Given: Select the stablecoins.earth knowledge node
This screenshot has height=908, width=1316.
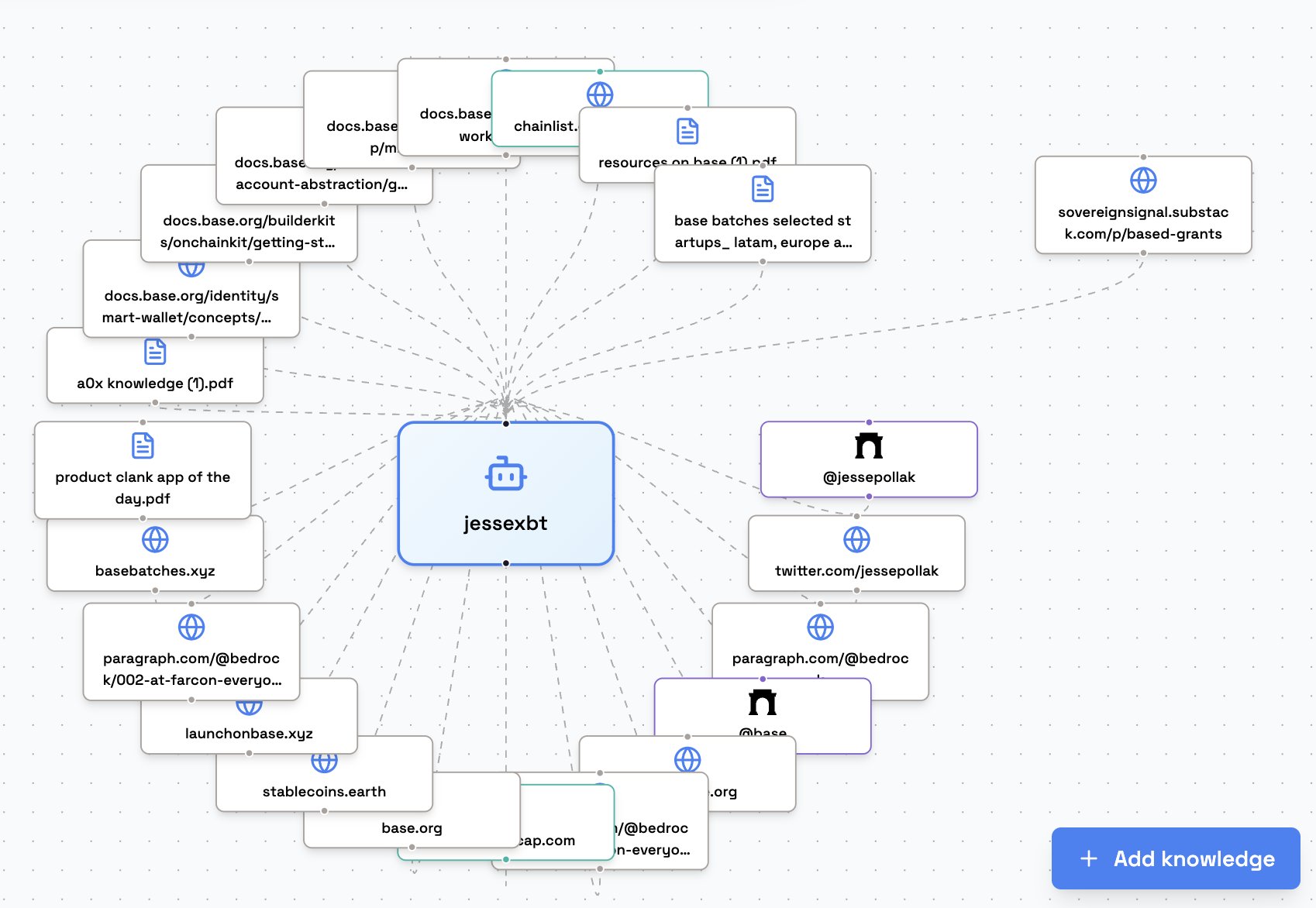Looking at the screenshot, I should 323,791.
